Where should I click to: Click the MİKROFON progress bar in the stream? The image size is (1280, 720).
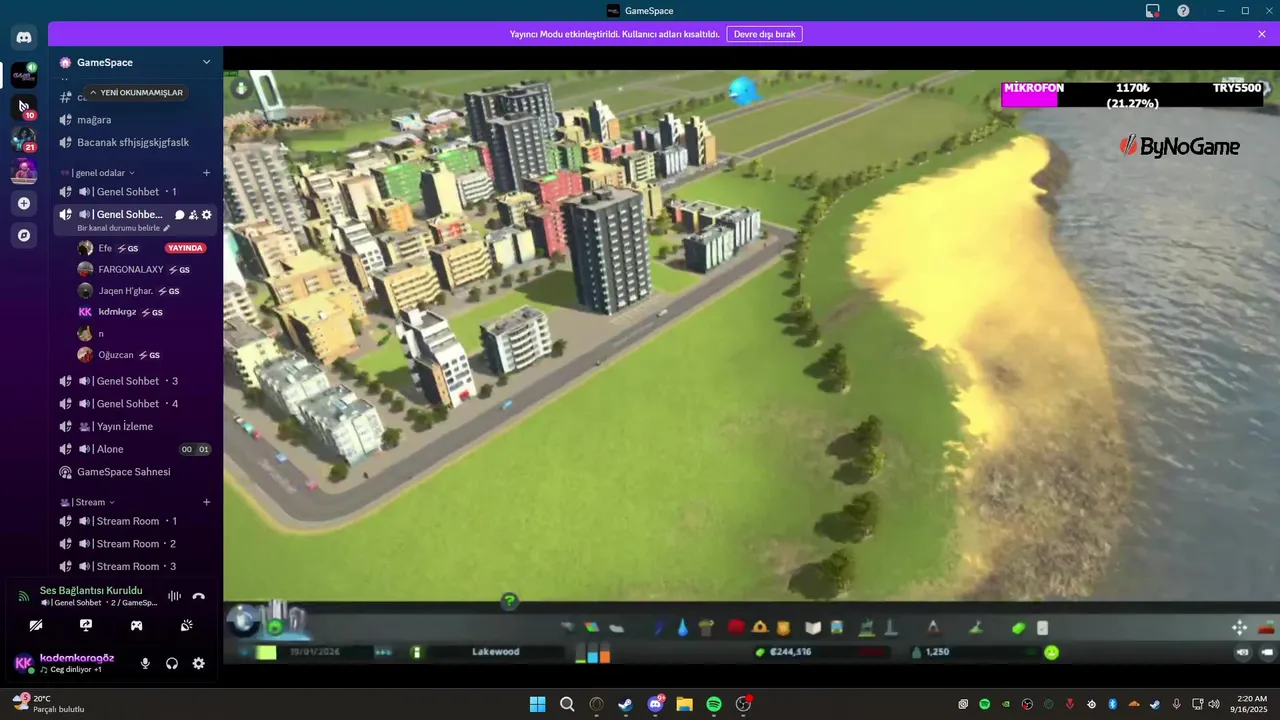point(1133,95)
